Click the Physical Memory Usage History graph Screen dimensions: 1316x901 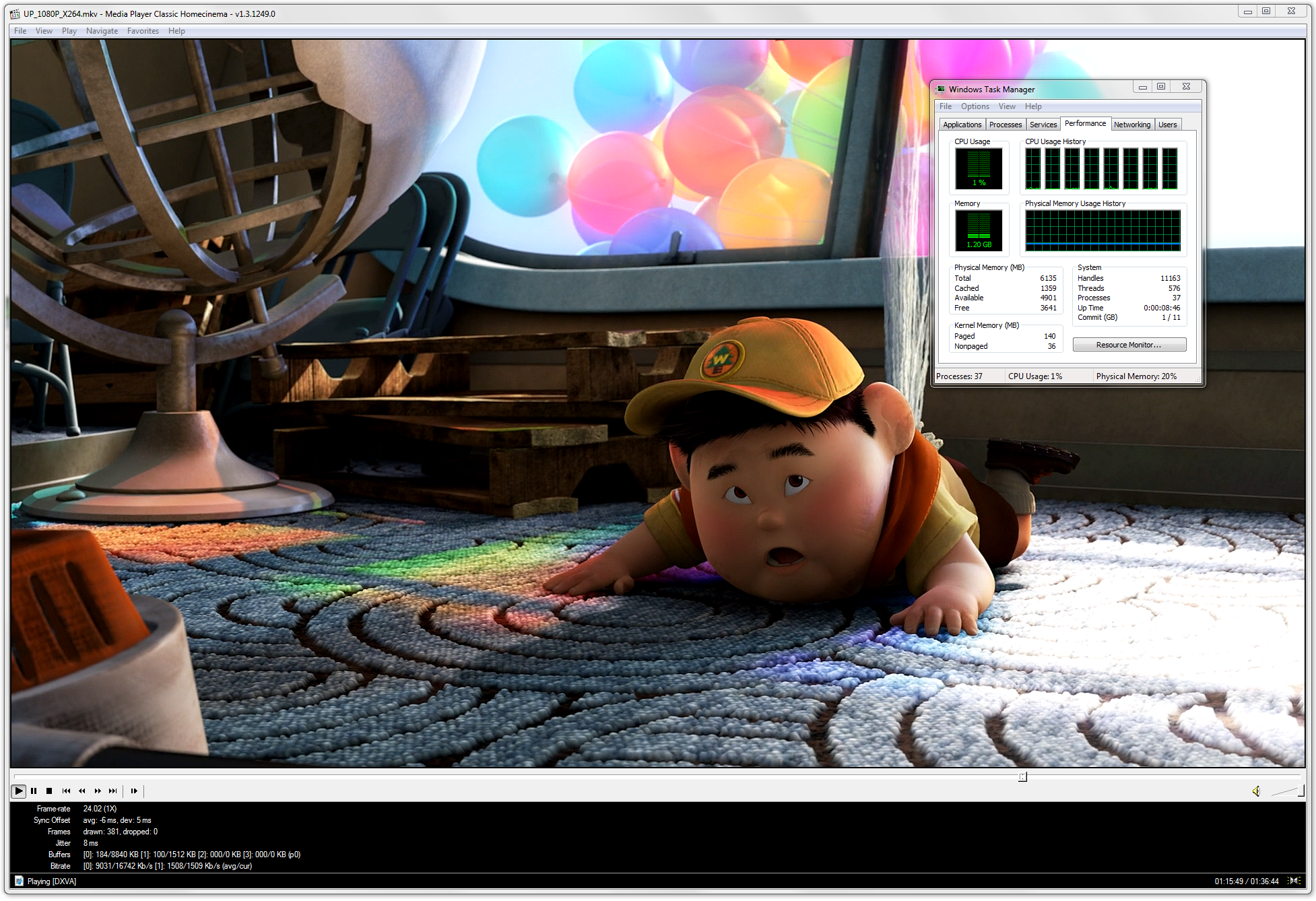click(x=1103, y=230)
